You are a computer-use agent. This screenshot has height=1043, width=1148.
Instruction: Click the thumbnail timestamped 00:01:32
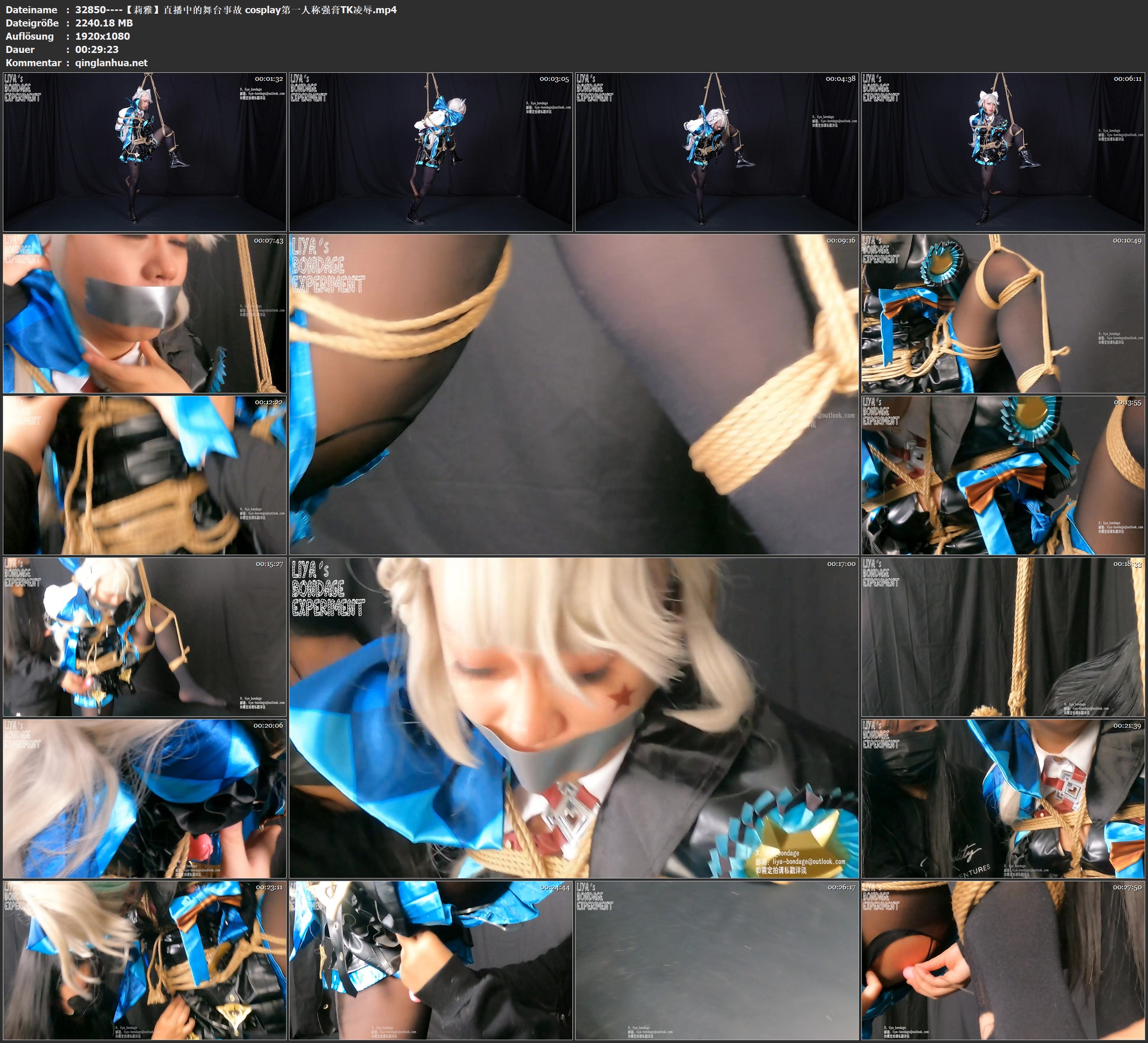tap(145, 151)
